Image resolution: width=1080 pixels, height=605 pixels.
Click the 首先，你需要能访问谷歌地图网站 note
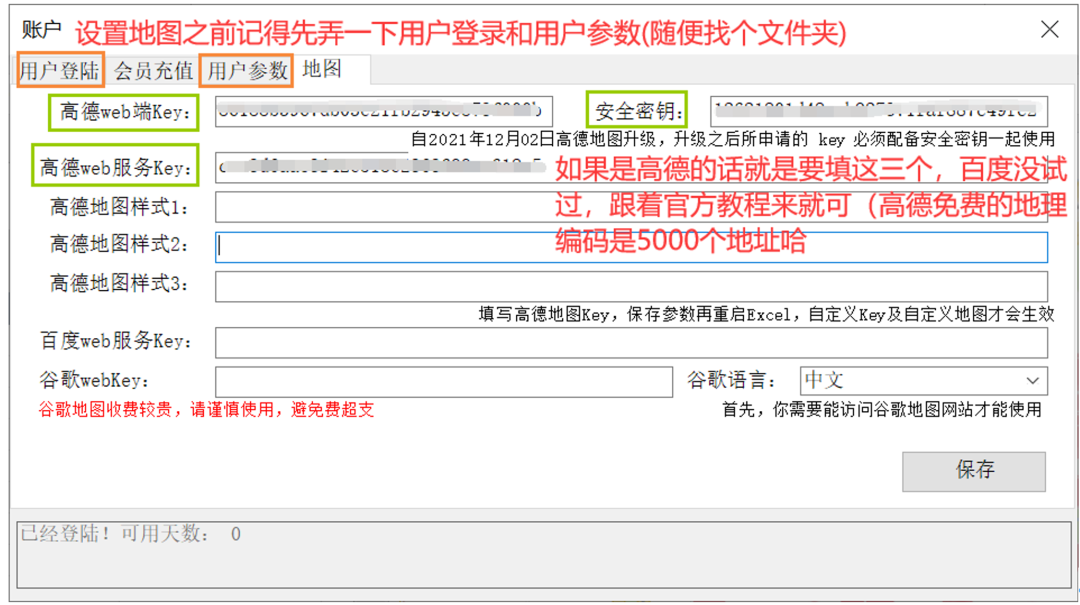pos(882,410)
